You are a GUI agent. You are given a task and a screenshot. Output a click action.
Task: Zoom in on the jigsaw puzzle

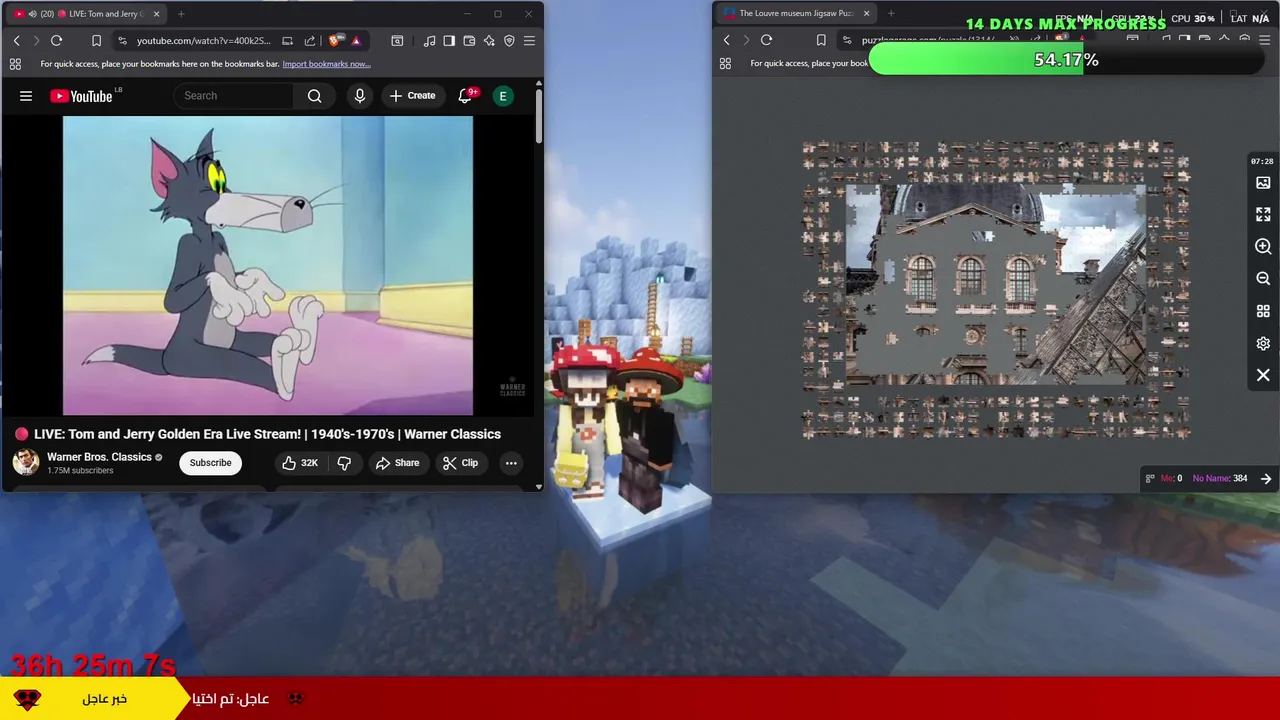tap(1263, 247)
